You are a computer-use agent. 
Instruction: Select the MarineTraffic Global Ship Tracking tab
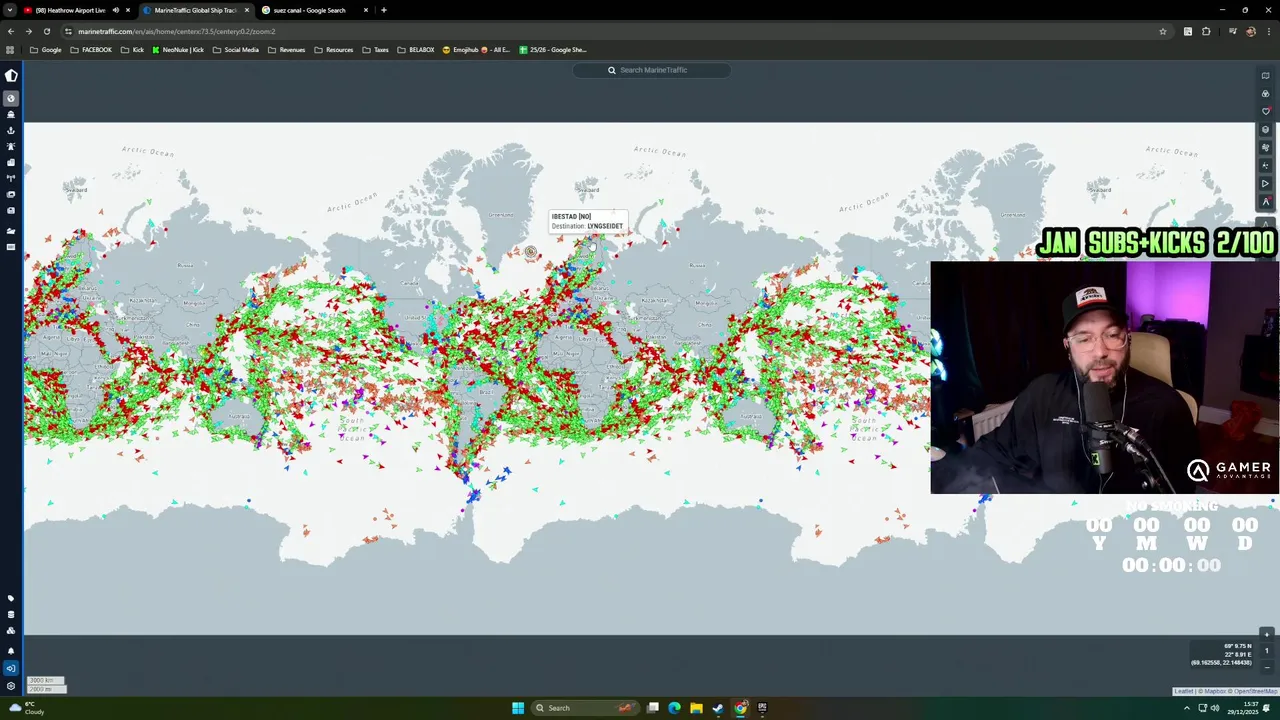(196, 10)
